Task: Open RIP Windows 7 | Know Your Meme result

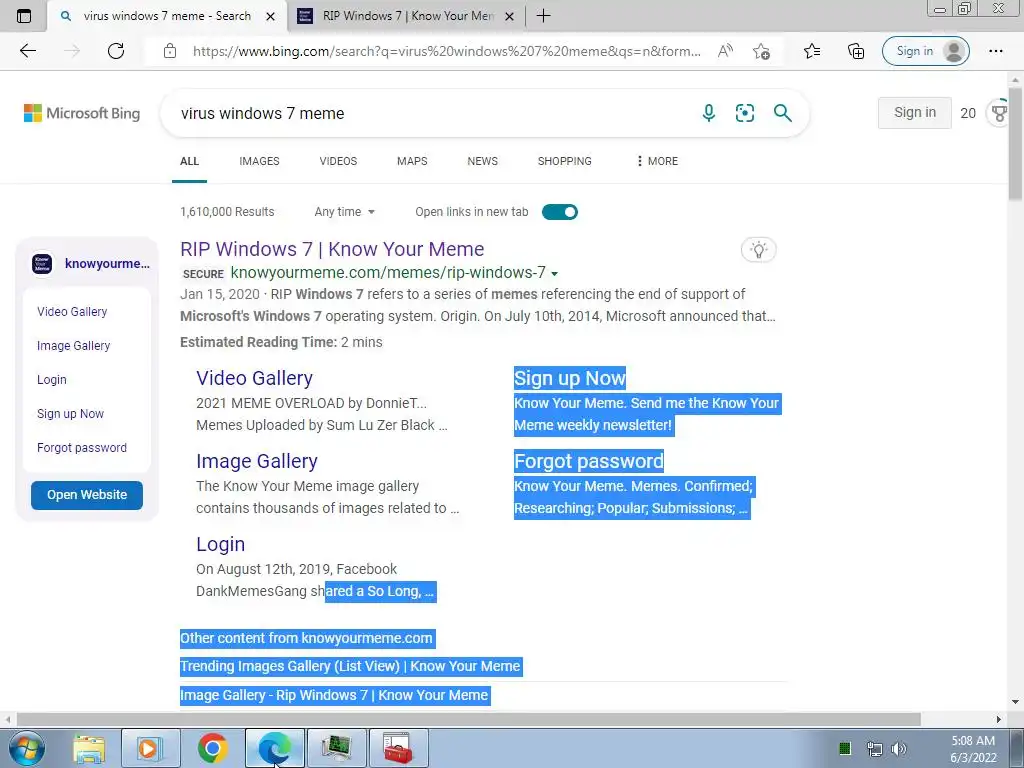Action: coord(332,249)
